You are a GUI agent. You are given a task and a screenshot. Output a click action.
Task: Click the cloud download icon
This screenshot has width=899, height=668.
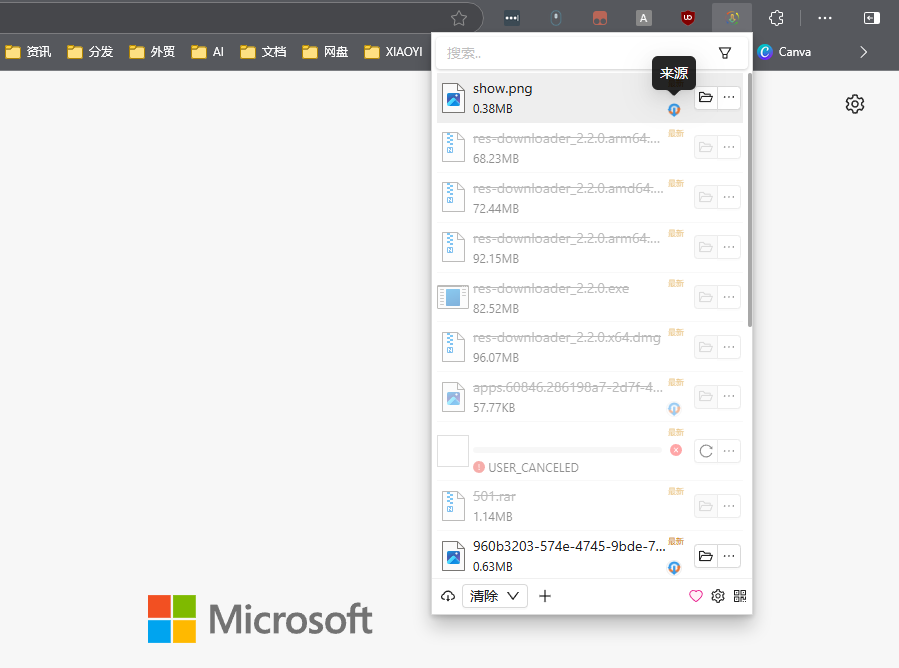click(448, 596)
